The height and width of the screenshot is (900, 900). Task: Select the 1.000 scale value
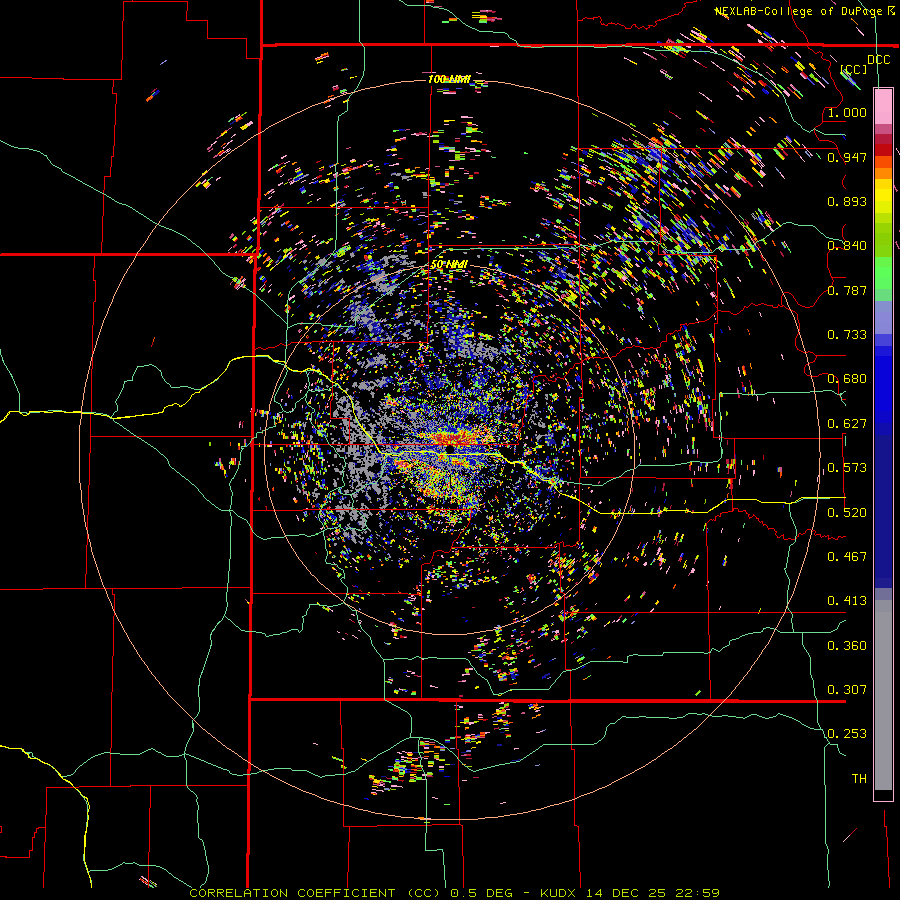847,112
